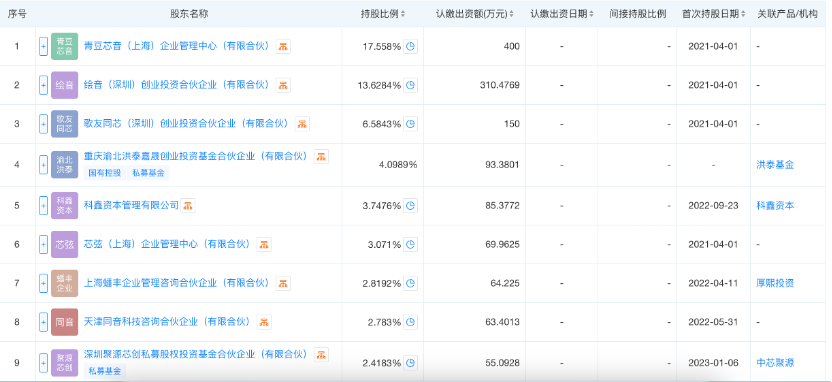Expand the 科鑫资本 row plus button
This screenshot has width=832, height=382.
44,205
